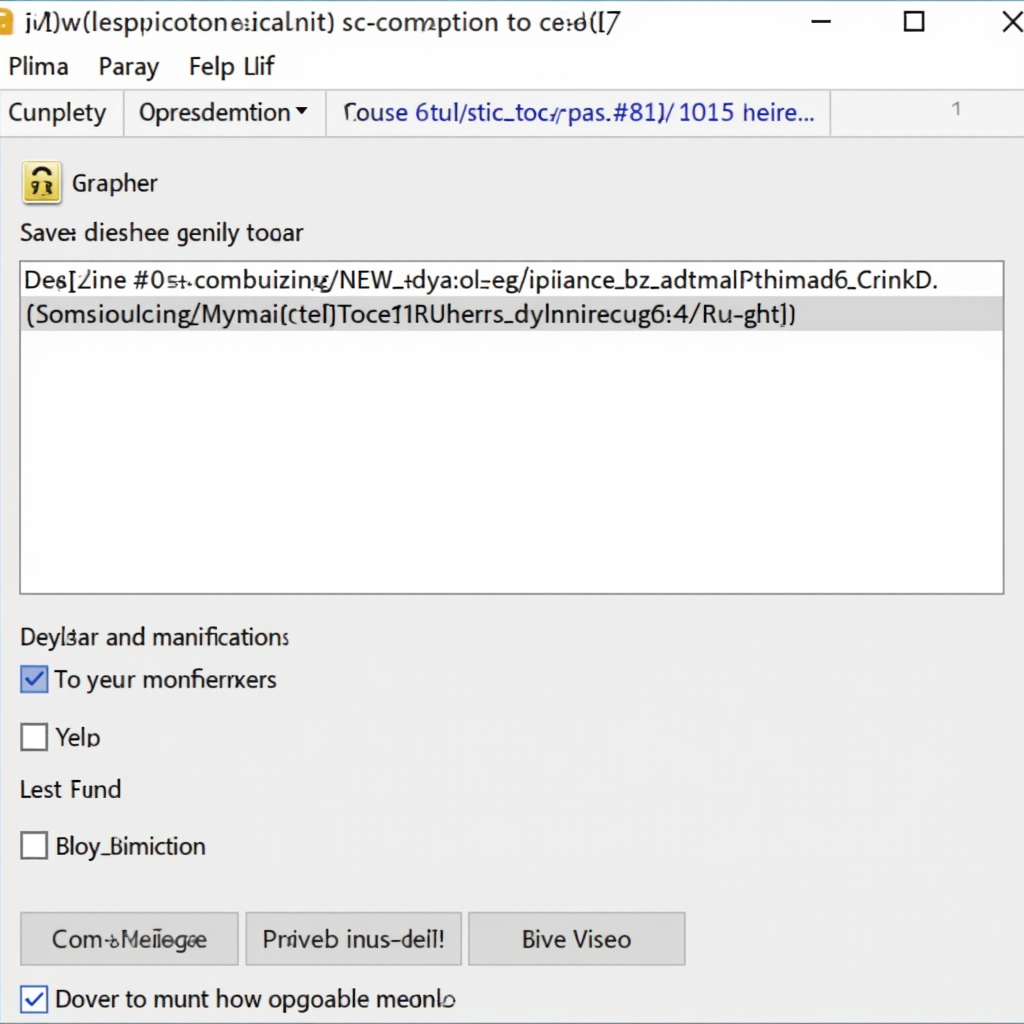Toggle the 'To yeur monfierrxers' checkbox

tap(34, 680)
